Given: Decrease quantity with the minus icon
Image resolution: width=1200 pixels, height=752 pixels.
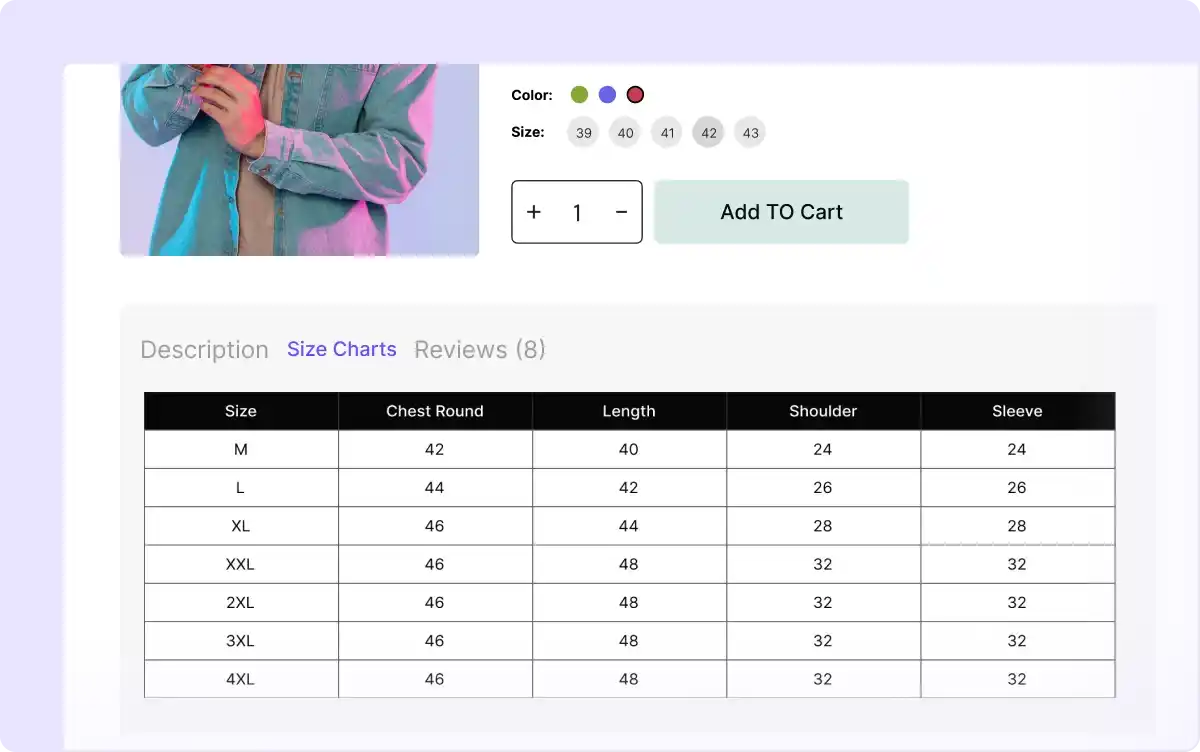Looking at the screenshot, I should pos(620,212).
